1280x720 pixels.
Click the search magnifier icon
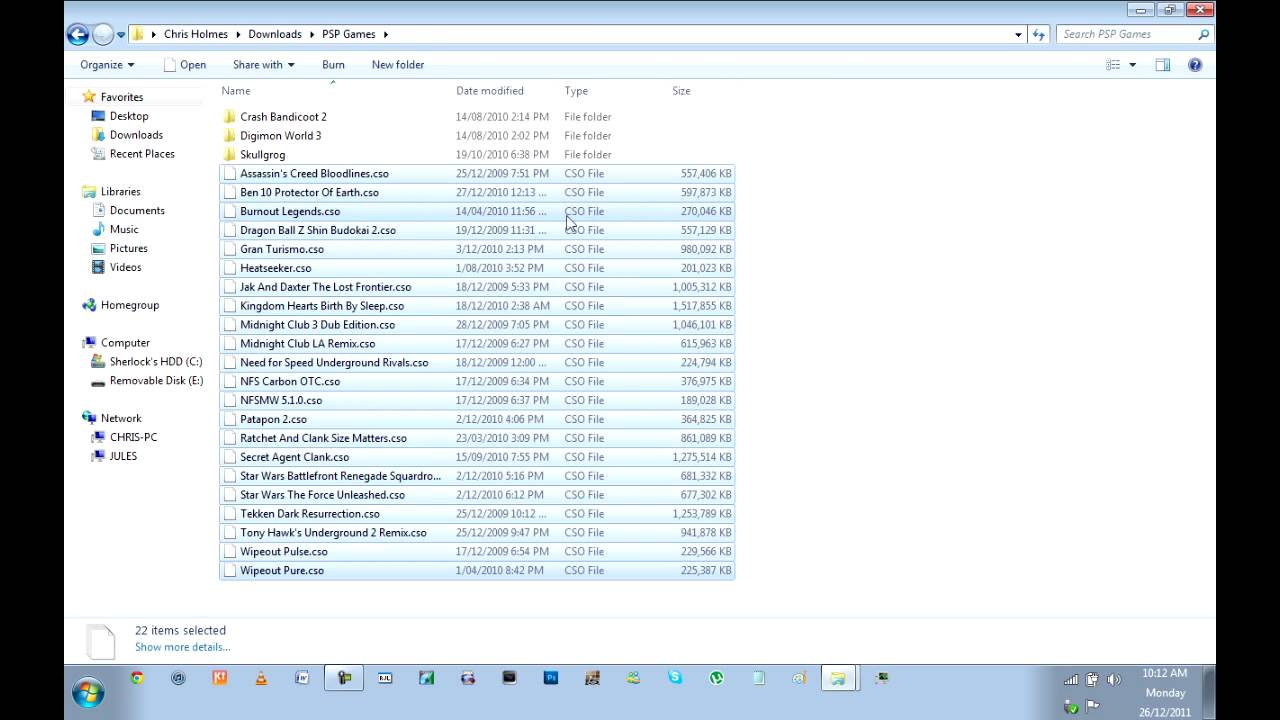tap(1204, 34)
